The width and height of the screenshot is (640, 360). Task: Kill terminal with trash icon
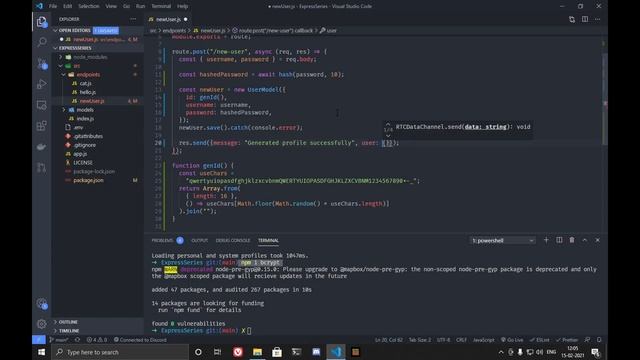pyautogui.click(x=572, y=240)
